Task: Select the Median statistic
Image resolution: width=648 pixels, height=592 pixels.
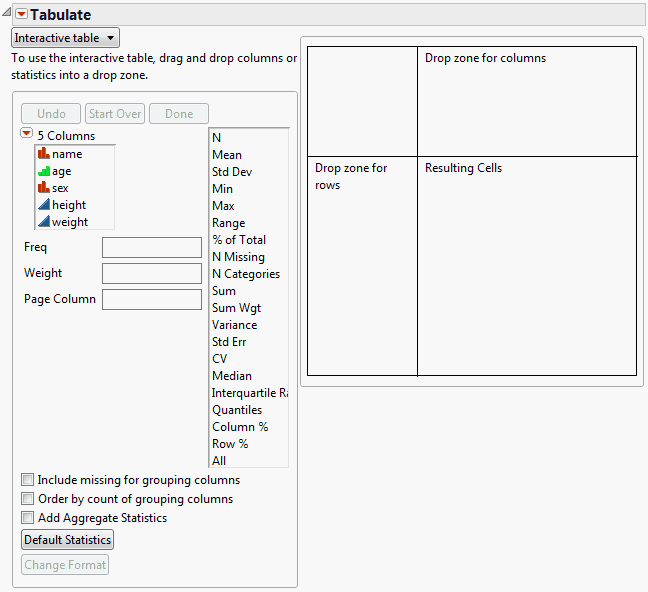Action: [x=232, y=376]
